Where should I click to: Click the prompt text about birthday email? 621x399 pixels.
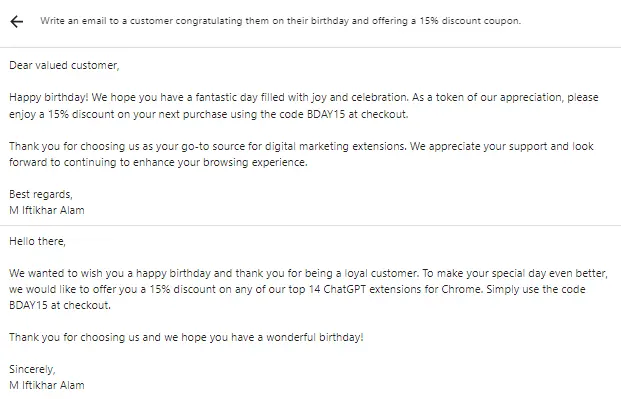point(280,21)
